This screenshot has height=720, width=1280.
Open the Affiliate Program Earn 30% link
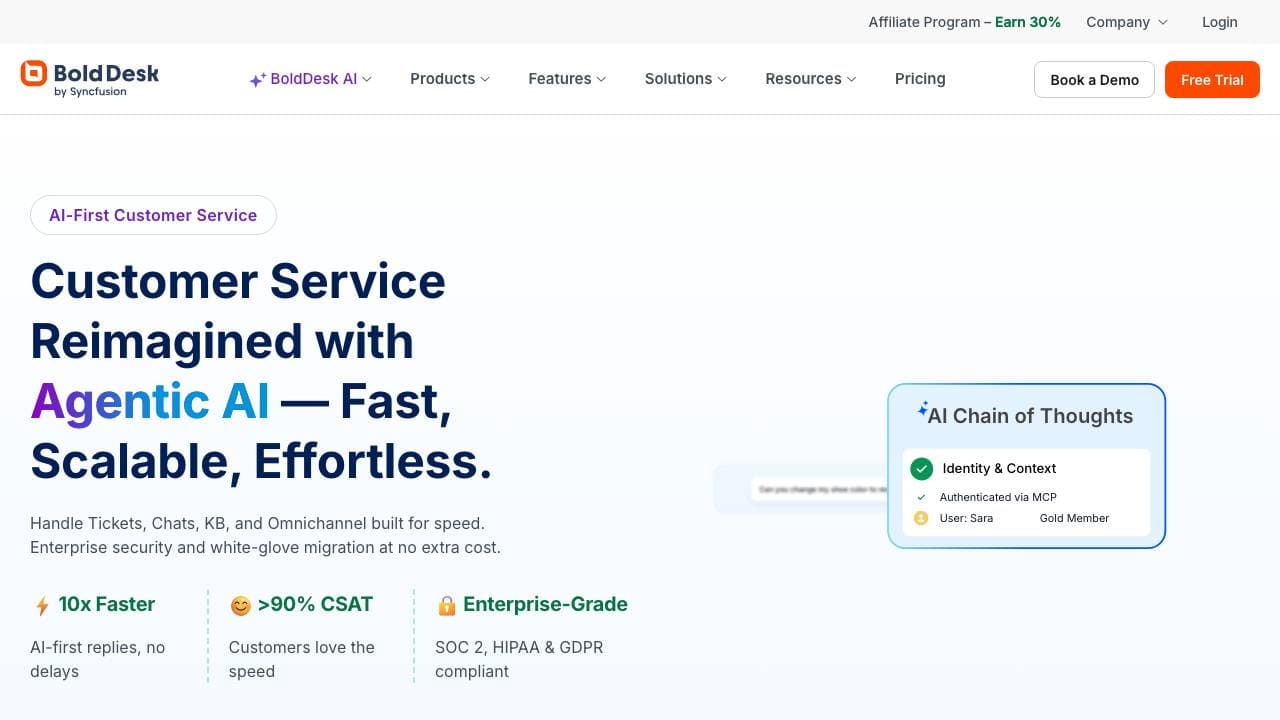point(963,21)
